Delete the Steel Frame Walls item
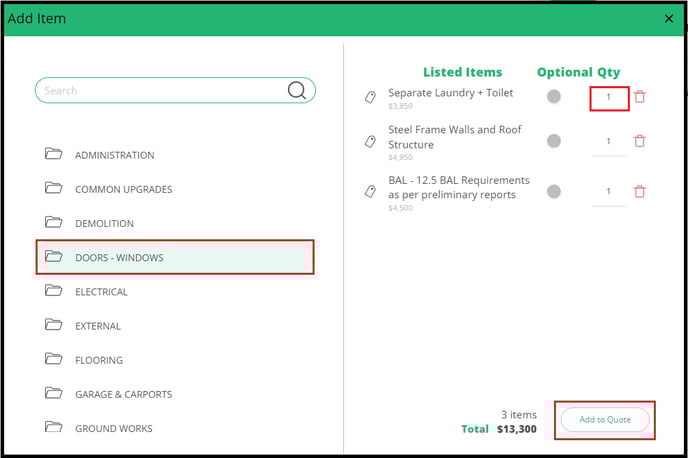This screenshot has width=688, height=458. (640, 141)
